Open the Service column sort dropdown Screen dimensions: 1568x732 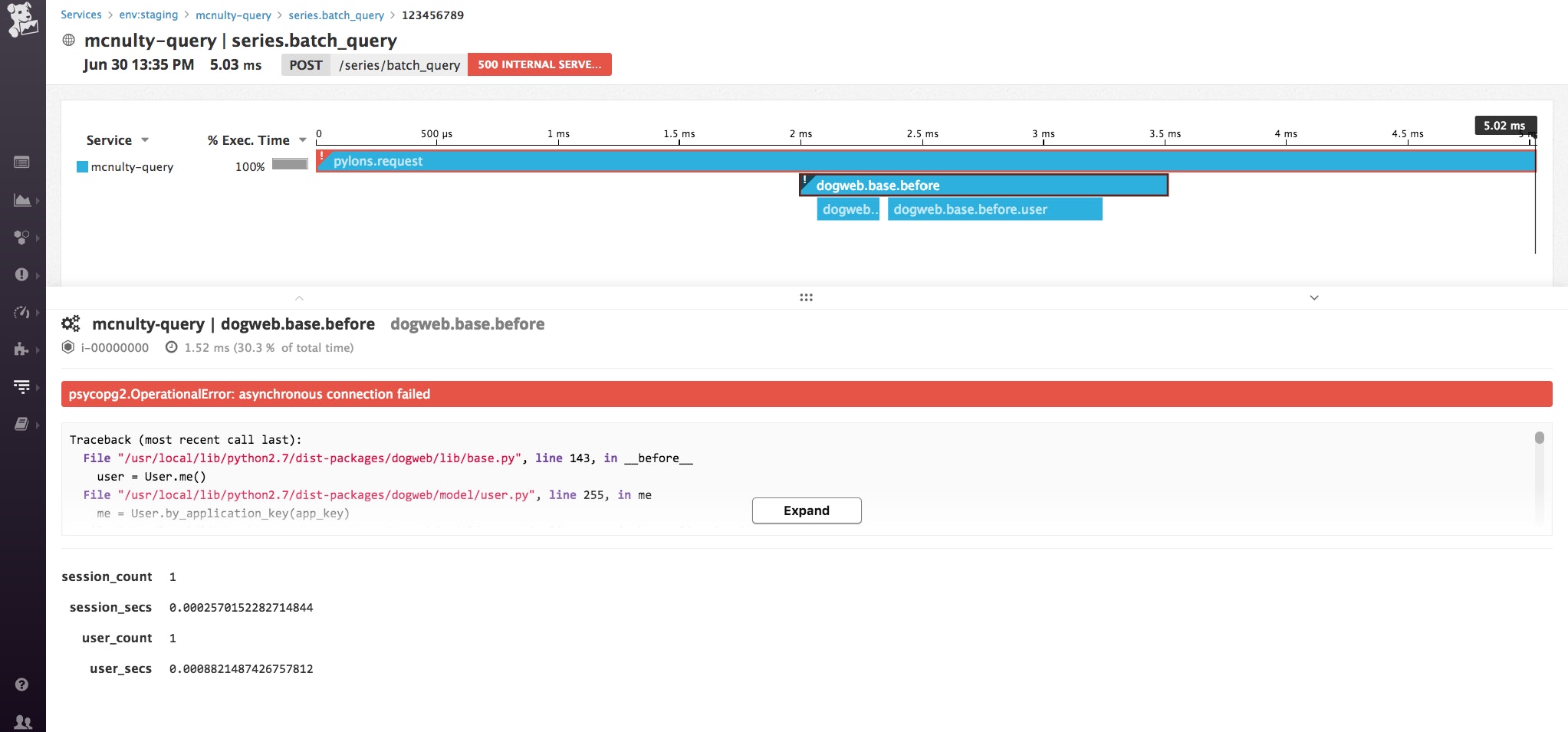145,140
